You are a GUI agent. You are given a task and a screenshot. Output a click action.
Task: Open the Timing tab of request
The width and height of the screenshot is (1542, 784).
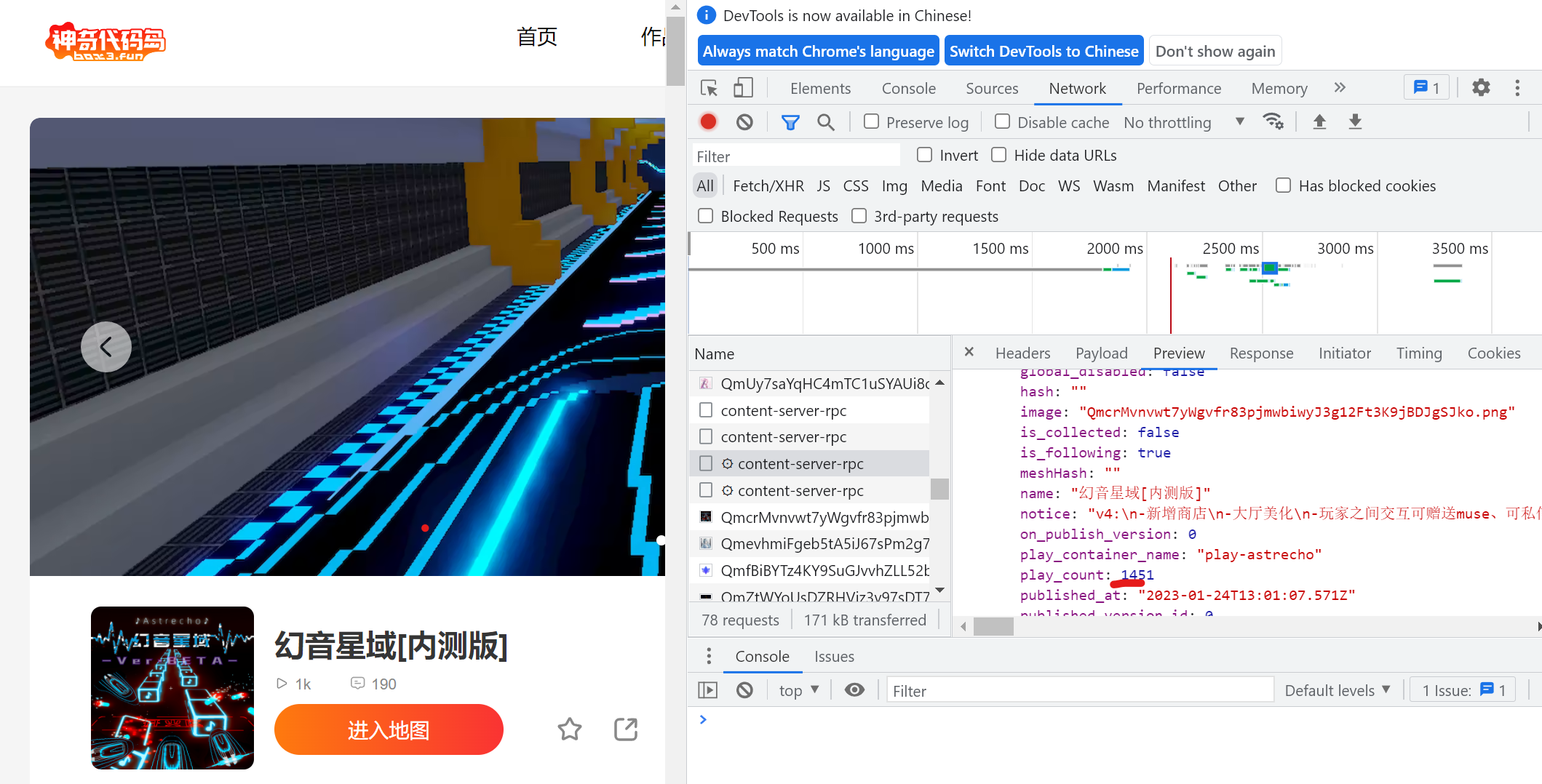tap(1418, 353)
